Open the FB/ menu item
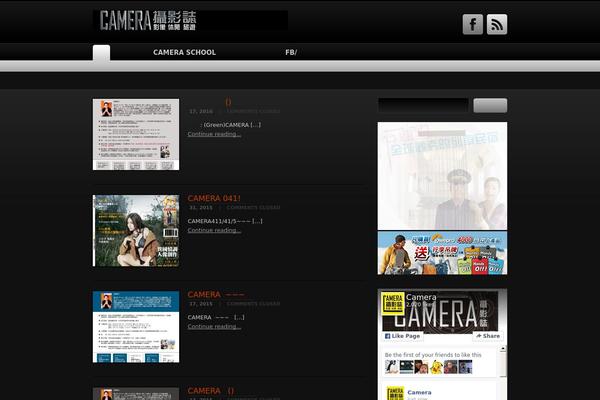 pyautogui.click(x=291, y=52)
